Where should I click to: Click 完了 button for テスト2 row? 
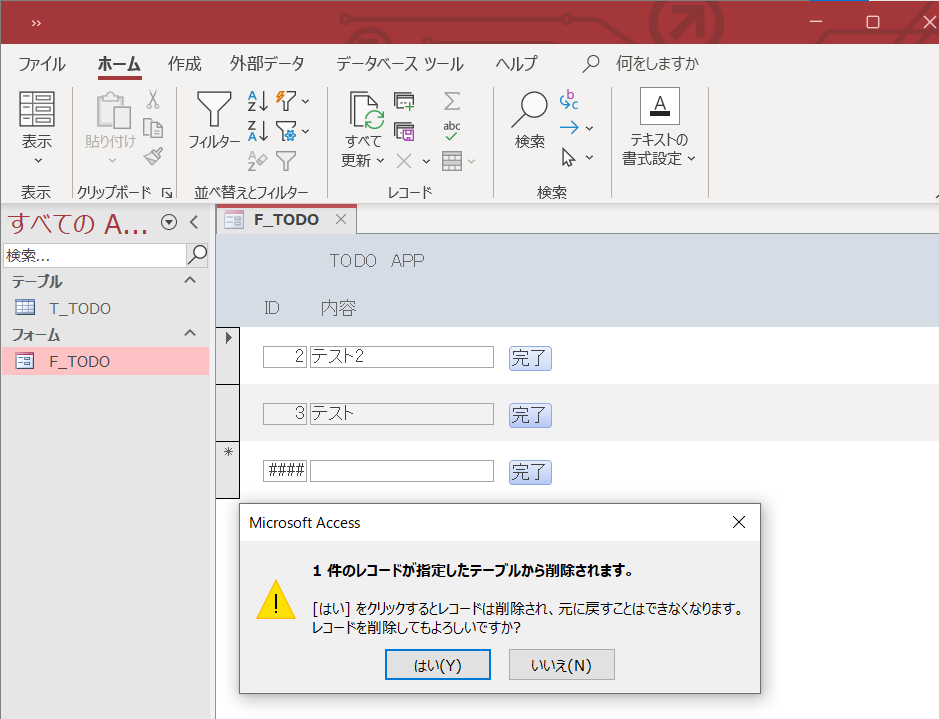click(530, 358)
